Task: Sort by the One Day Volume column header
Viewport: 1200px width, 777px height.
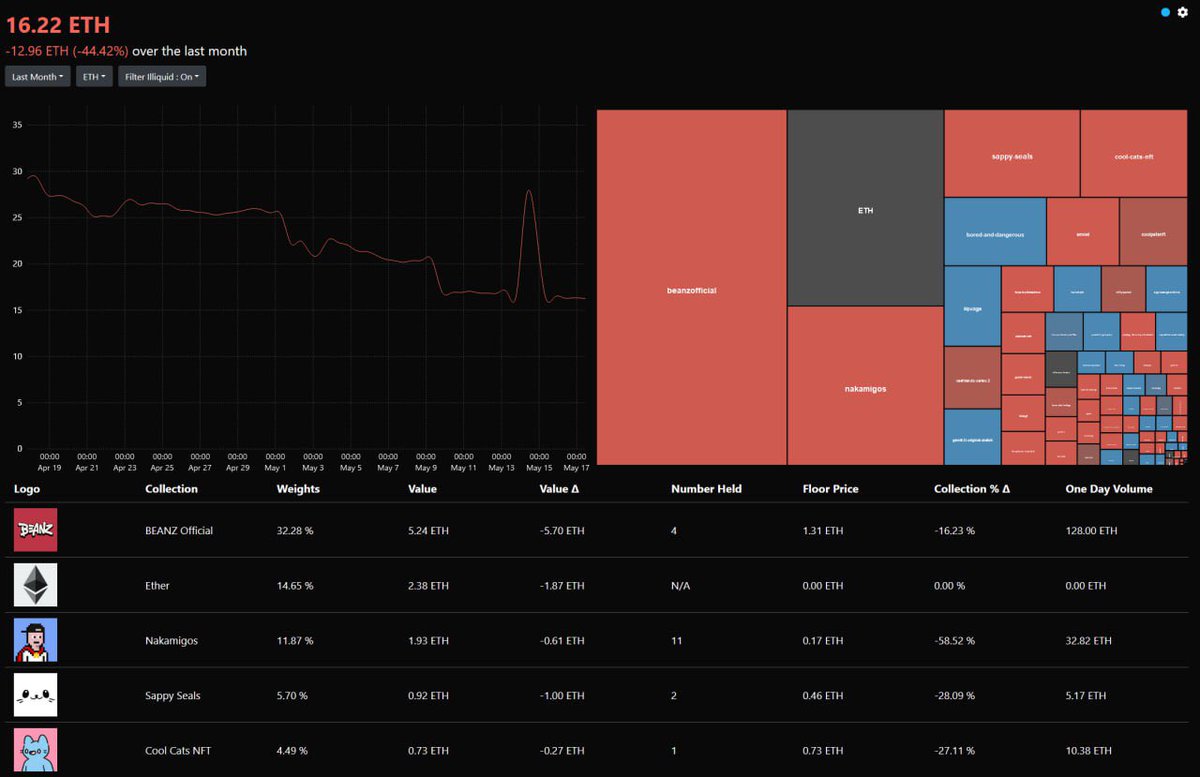Action: click(1109, 489)
